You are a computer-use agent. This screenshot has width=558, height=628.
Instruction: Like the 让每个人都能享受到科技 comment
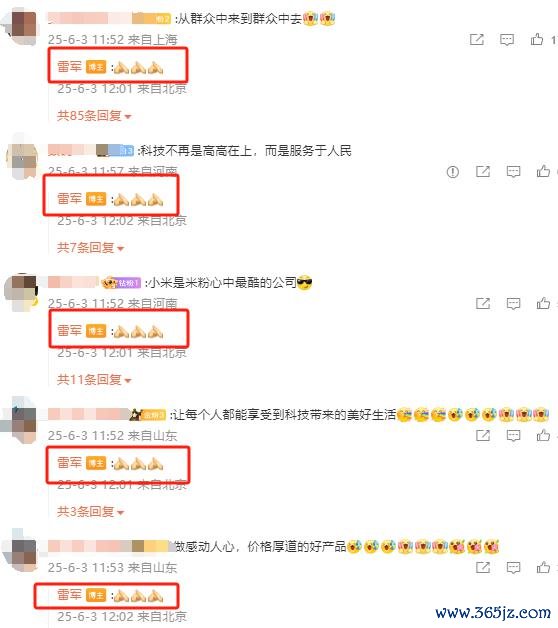543,435
